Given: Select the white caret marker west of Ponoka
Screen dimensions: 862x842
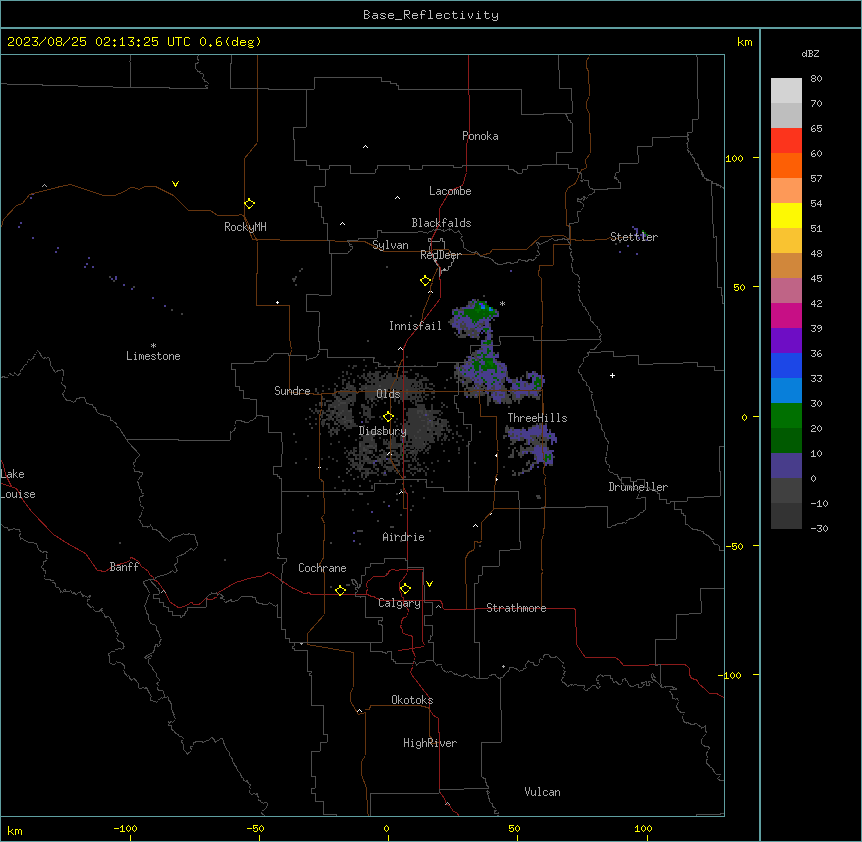Looking at the screenshot, I should click(x=366, y=147).
